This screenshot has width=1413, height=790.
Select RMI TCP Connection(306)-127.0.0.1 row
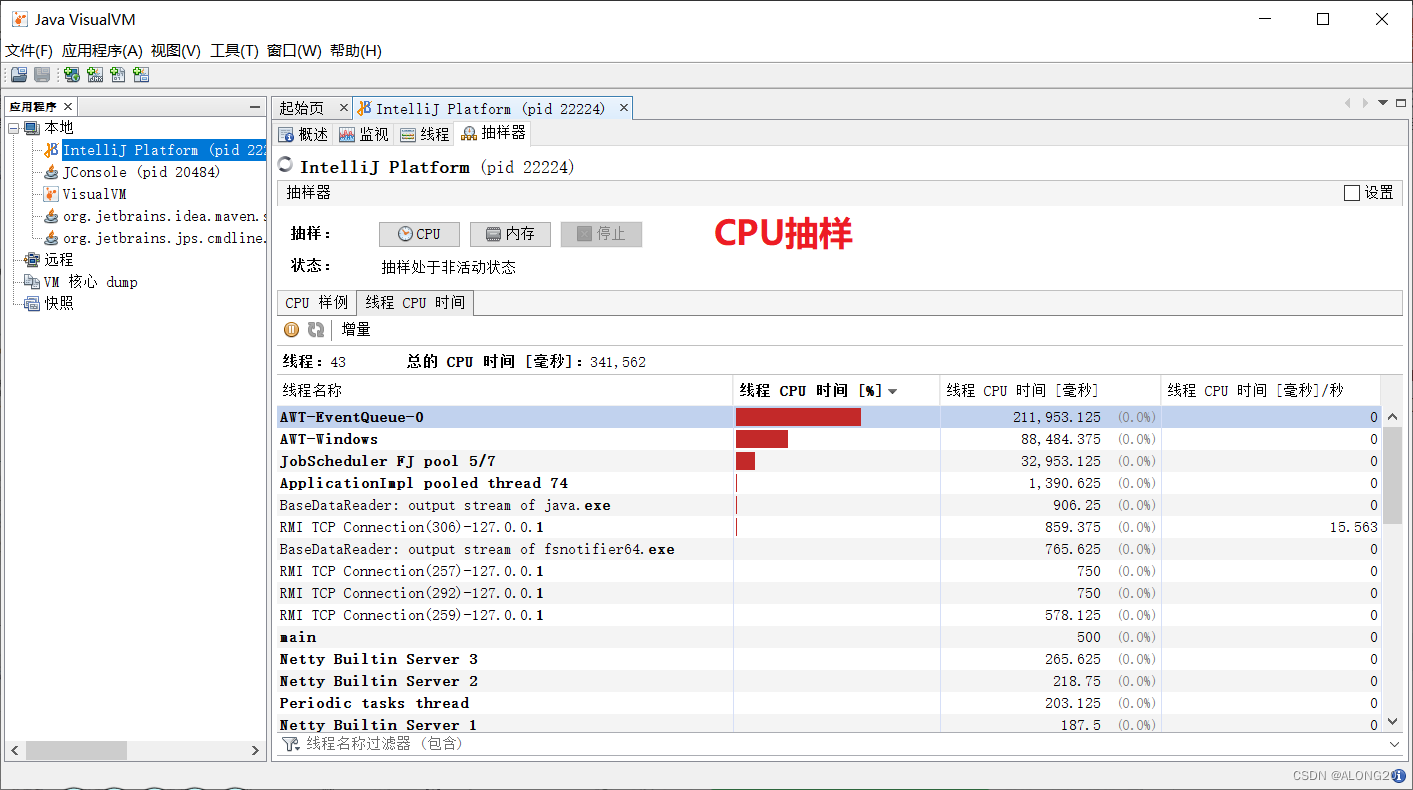829,527
